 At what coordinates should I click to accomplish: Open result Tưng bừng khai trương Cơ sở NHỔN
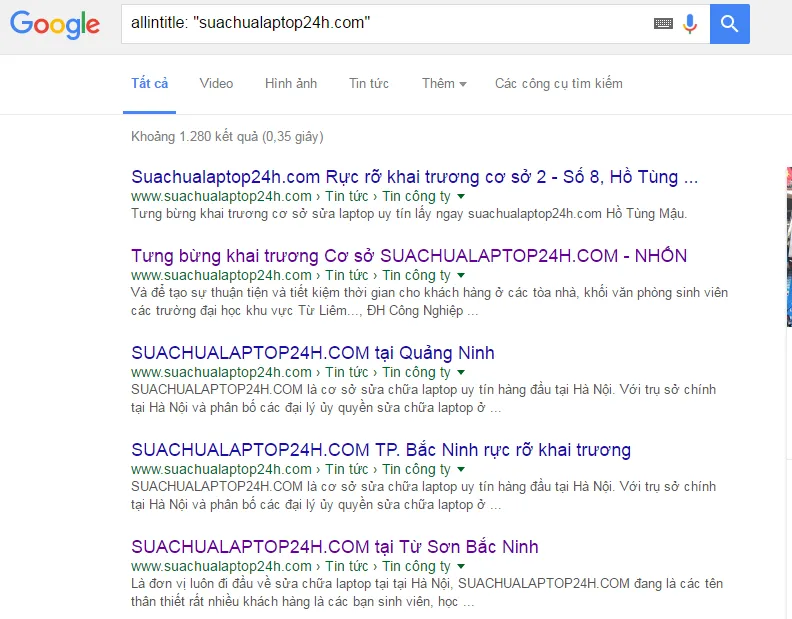tap(409, 256)
